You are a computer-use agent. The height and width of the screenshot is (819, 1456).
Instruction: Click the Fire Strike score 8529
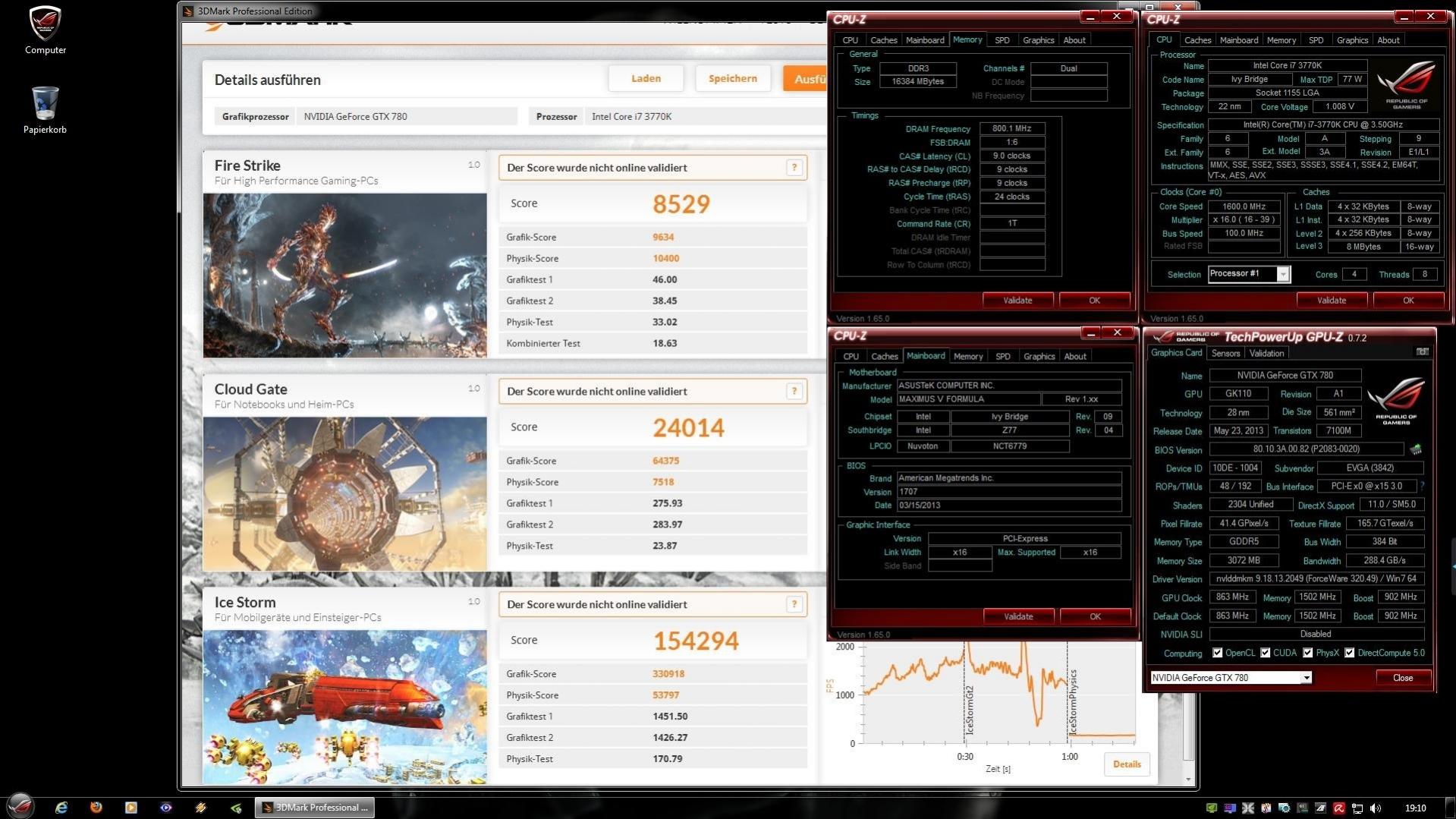tap(681, 203)
